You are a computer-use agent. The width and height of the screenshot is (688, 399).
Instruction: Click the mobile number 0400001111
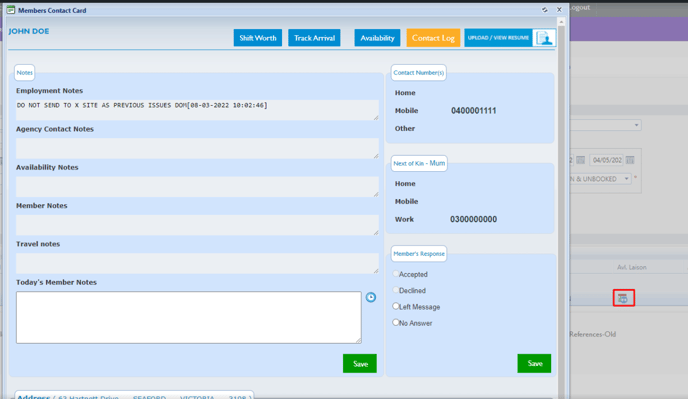[473, 111]
